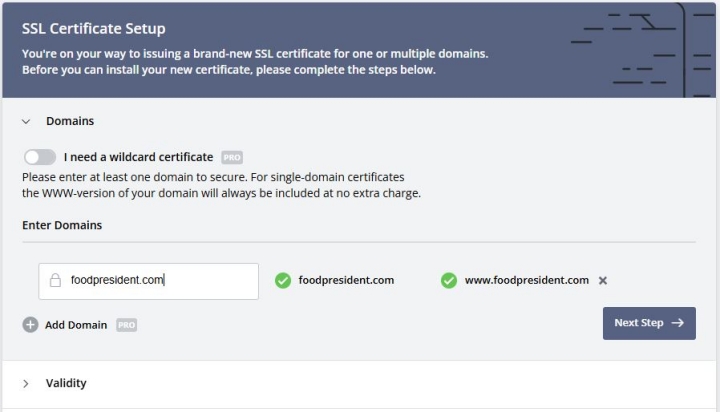Click the plus icon beside Add Domain
Screen dimensions: 720x412
(x=30, y=325)
